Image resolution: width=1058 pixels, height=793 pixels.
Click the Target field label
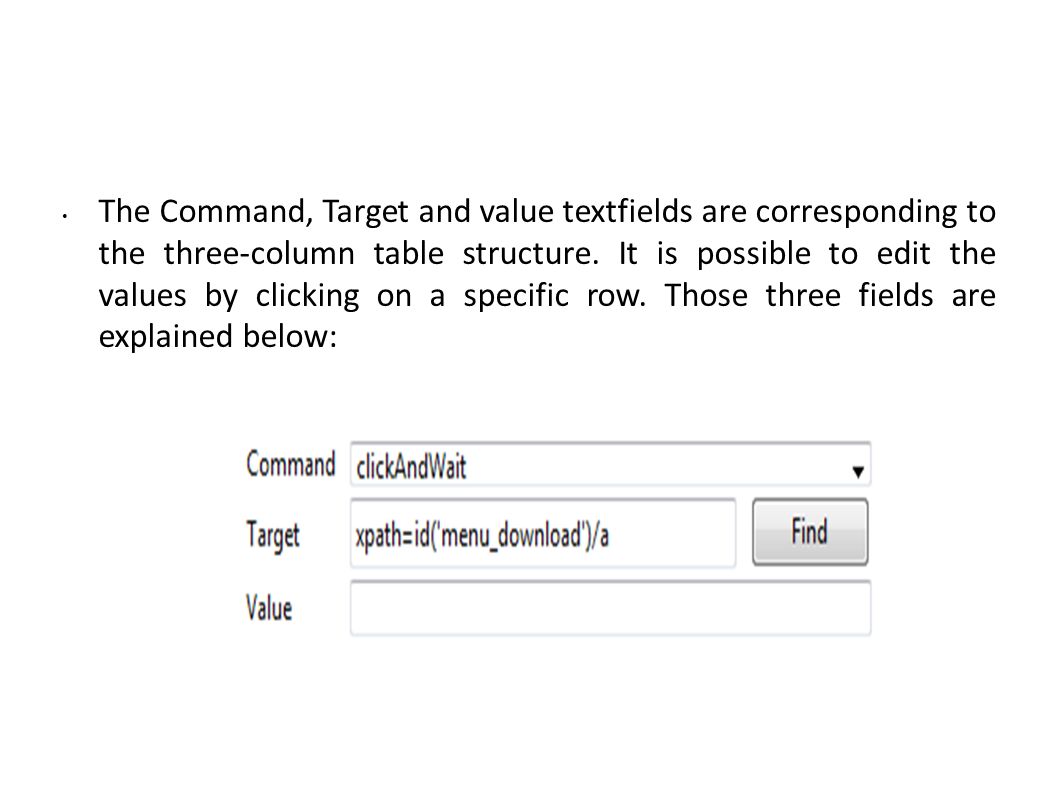click(x=273, y=536)
